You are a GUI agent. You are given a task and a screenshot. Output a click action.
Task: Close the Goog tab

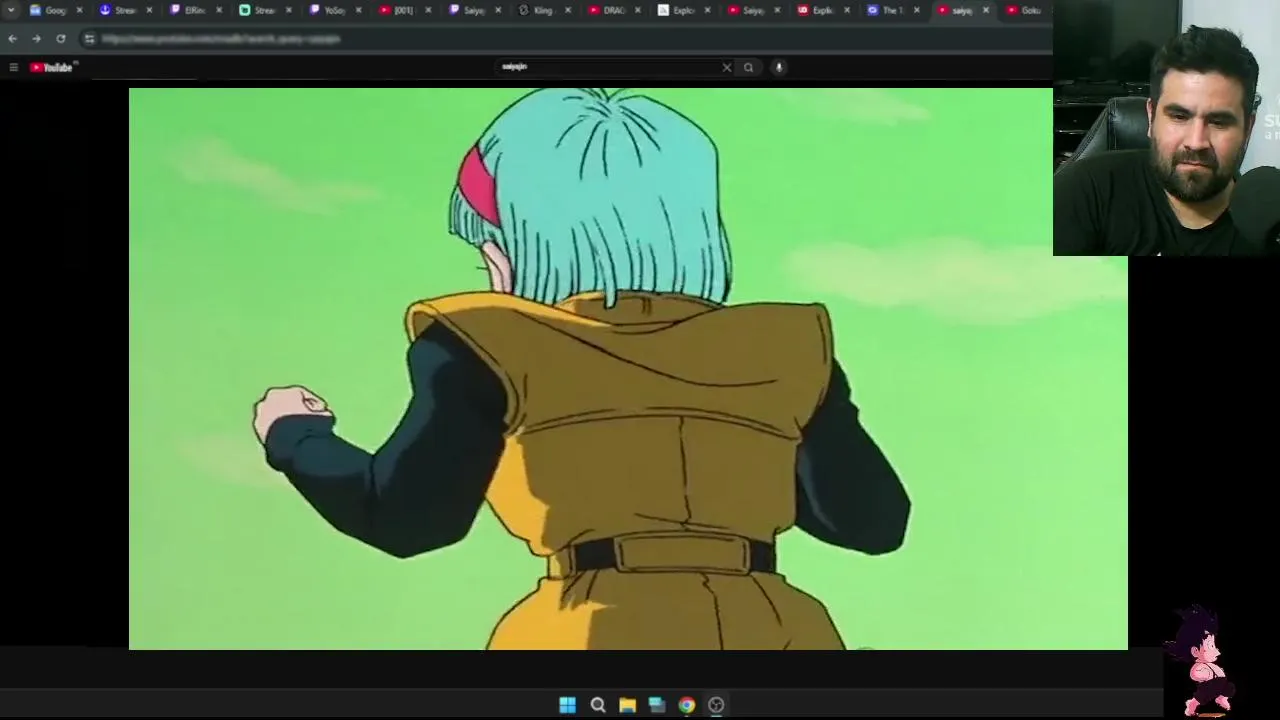coord(79,10)
